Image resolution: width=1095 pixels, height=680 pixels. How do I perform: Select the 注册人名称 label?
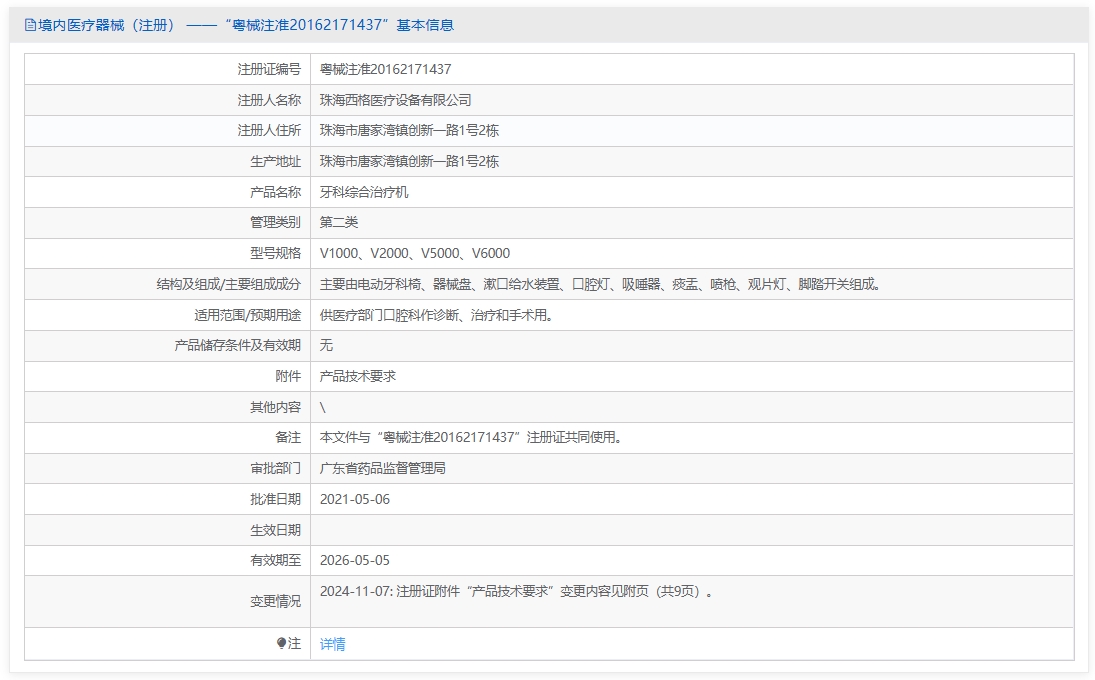(x=269, y=100)
